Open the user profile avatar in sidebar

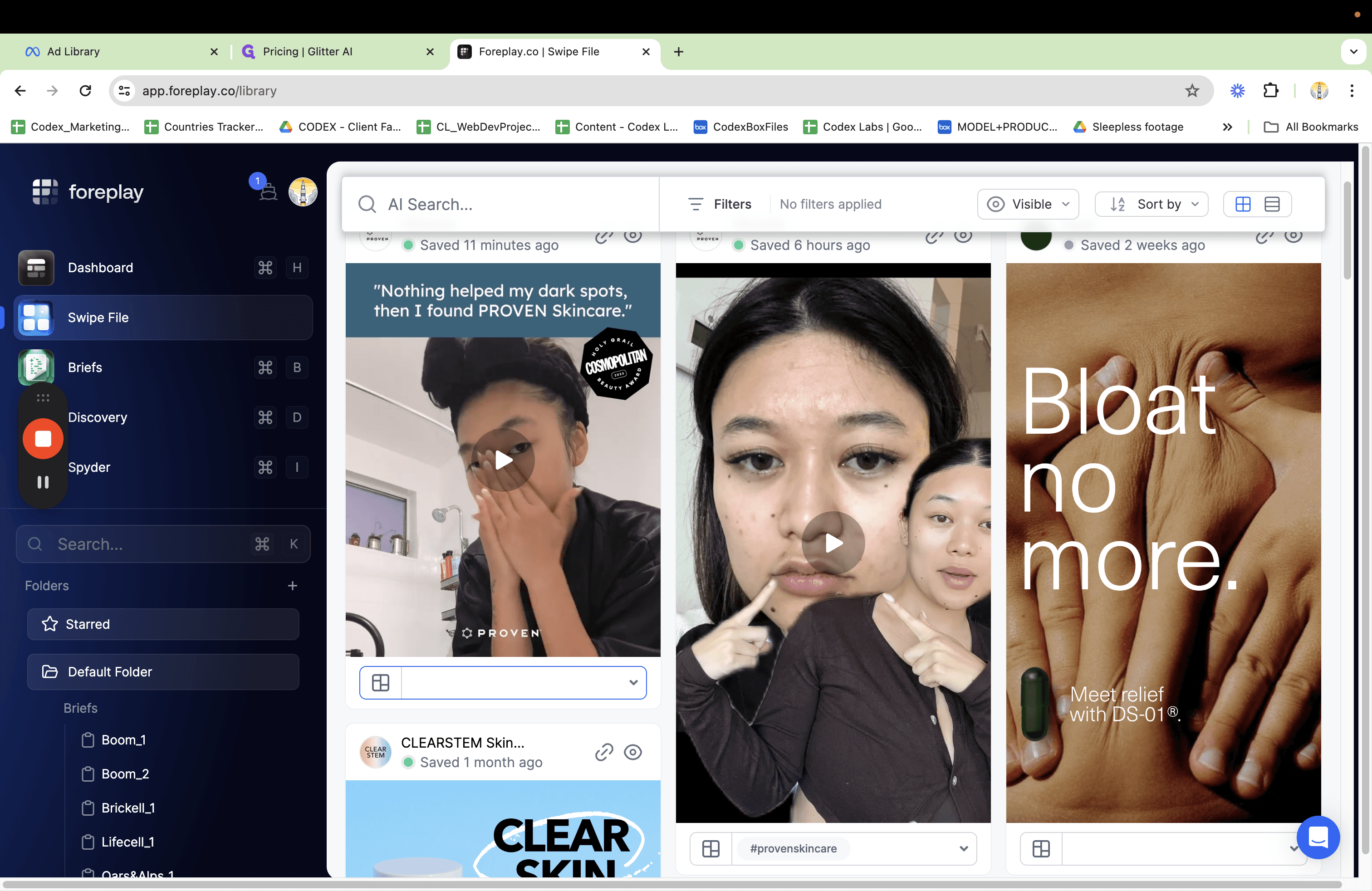(303, 192)
